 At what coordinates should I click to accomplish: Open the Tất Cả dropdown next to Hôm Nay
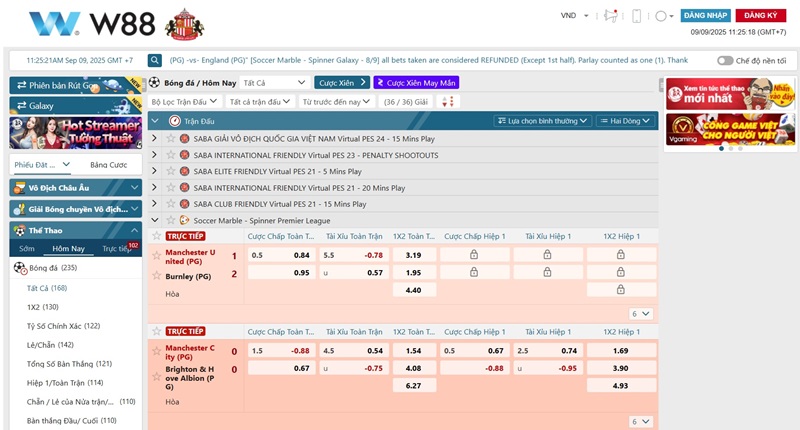pyautogui.click(x=274, y=82)
